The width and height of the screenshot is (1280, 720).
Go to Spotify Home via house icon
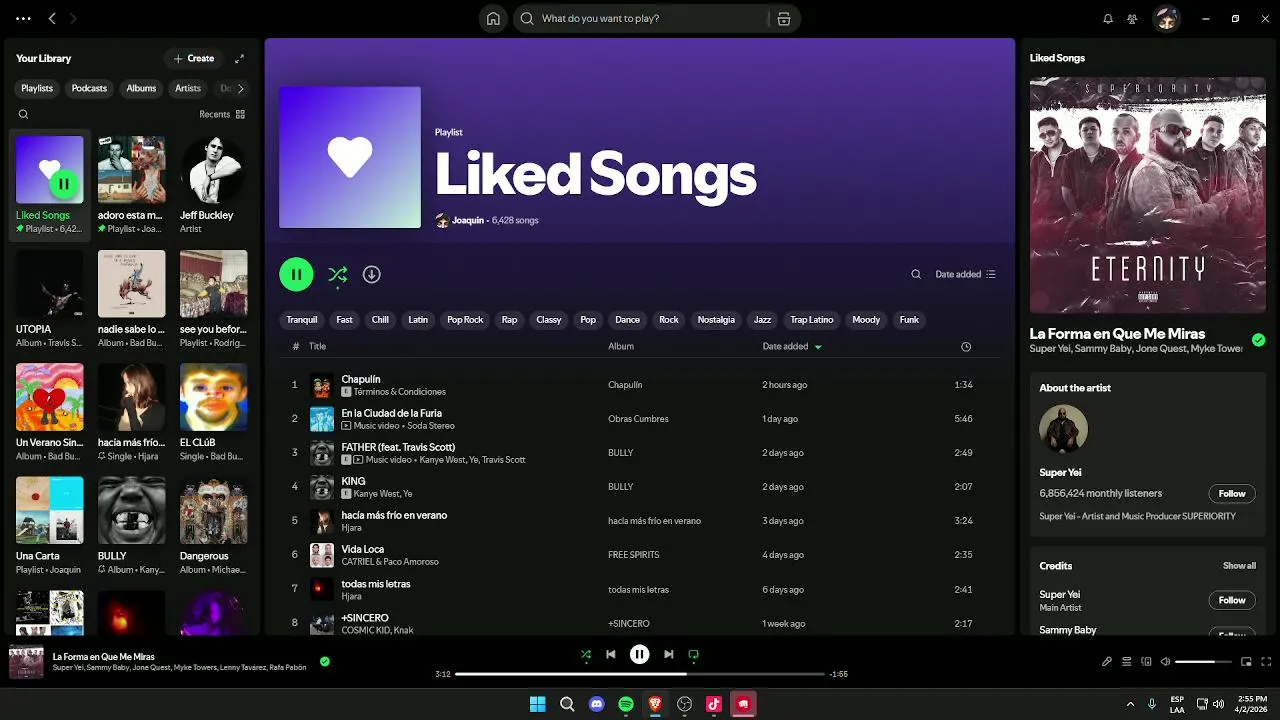[x=493, y=18]
